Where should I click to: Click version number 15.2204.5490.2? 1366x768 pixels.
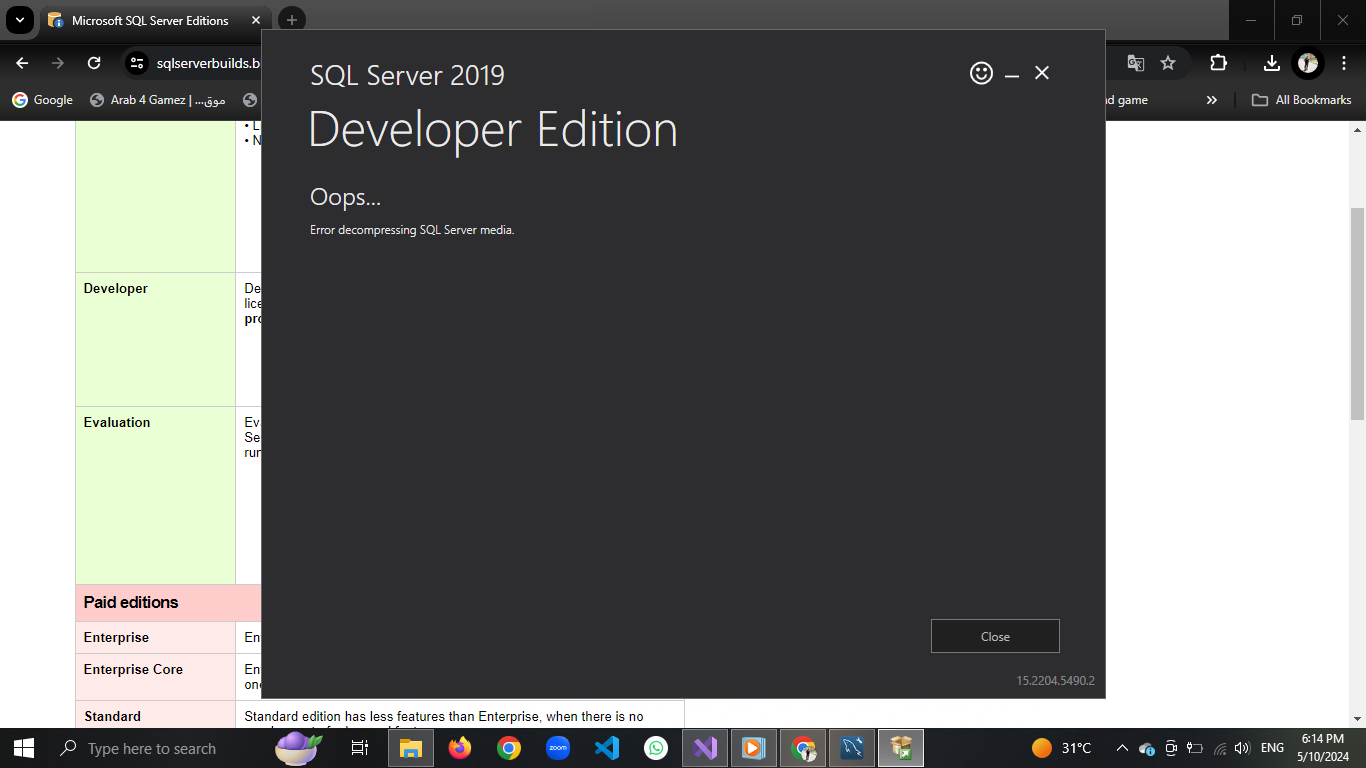(x=1056, y=681)
